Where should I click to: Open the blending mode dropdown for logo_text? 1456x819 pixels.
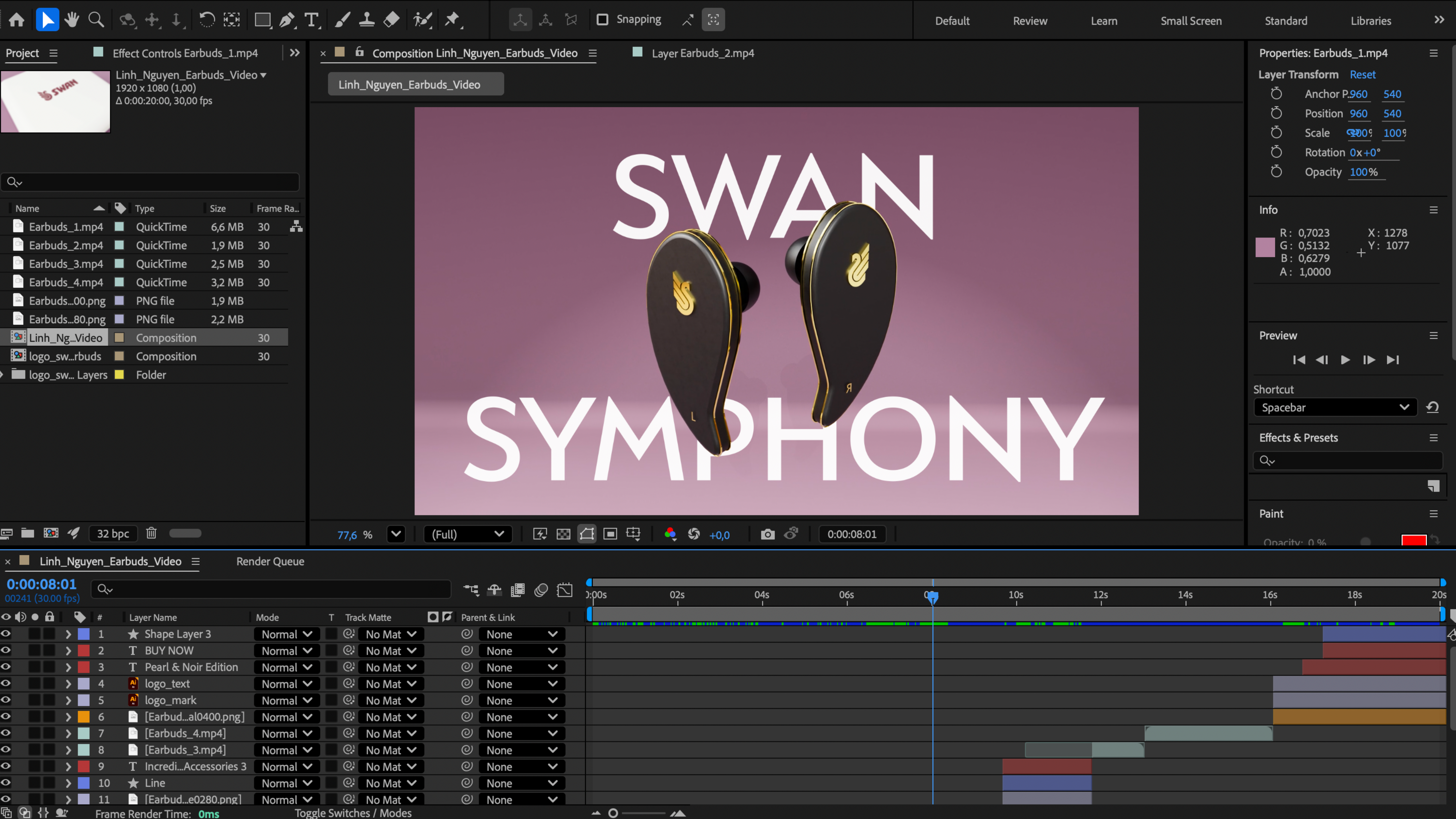pos(287,683)
